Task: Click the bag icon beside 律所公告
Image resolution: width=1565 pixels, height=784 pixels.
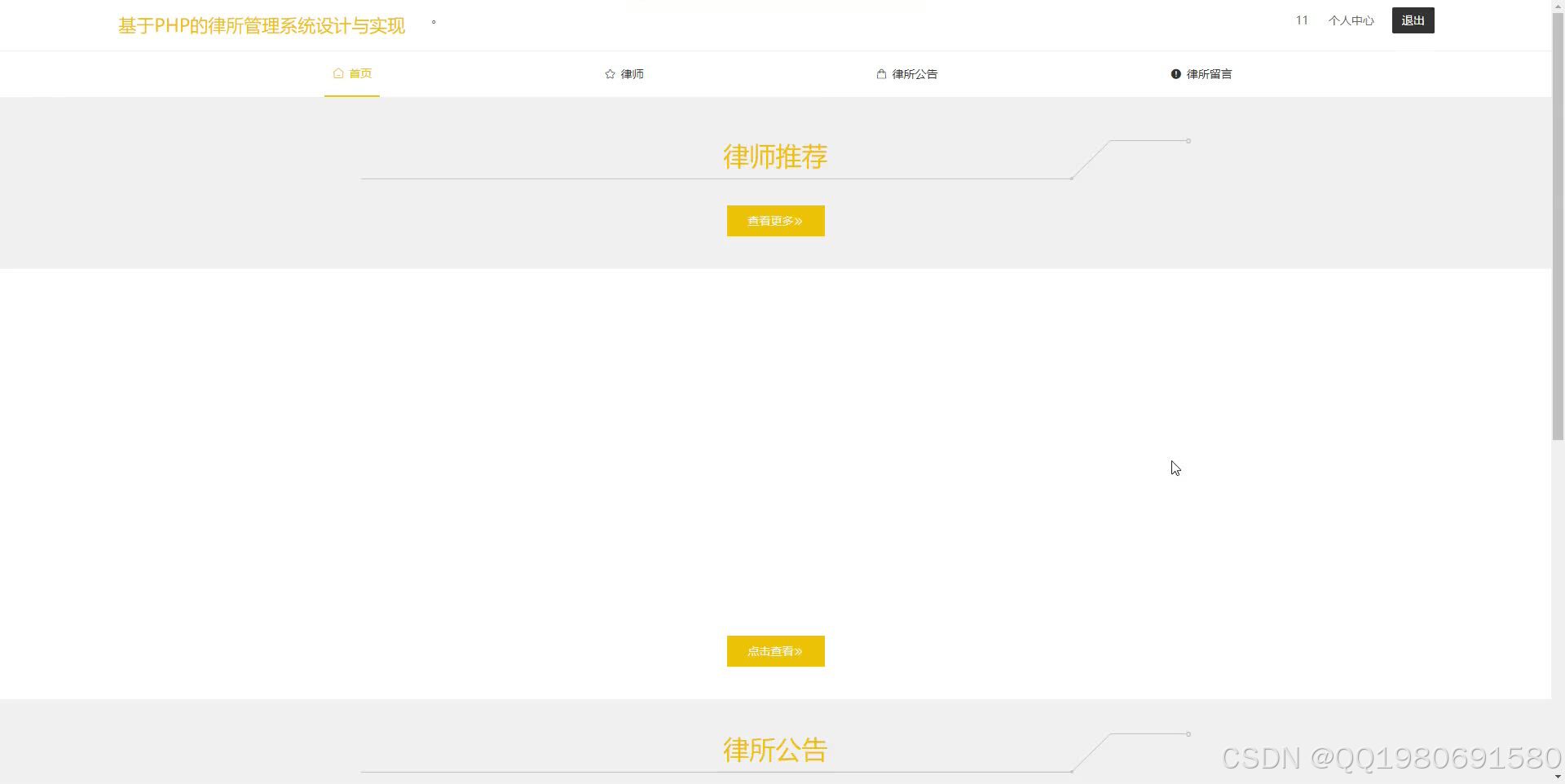Action: point(881,73)
